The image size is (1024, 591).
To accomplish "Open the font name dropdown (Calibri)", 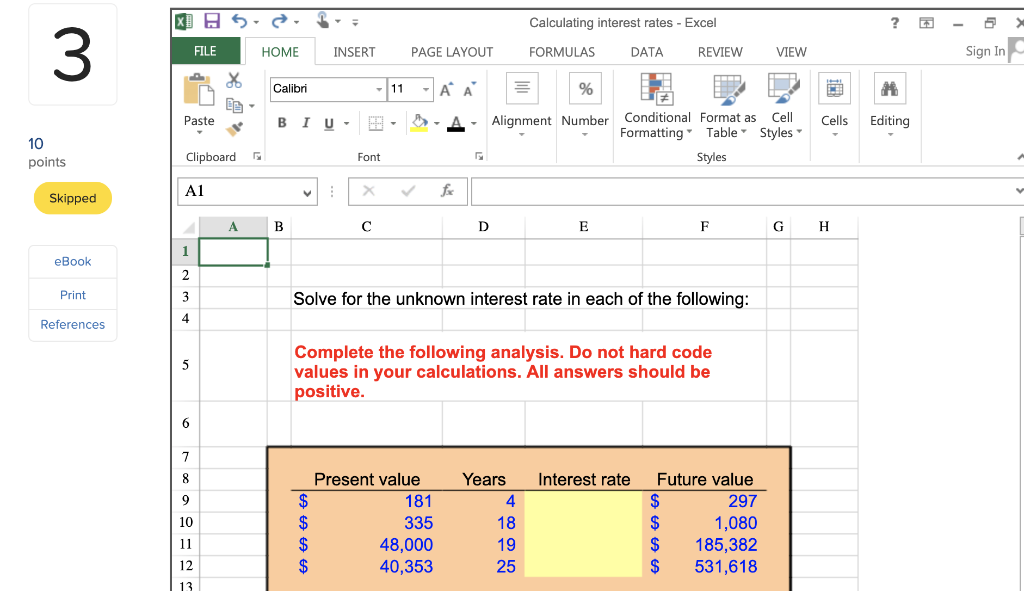I will pyautogui.click(x=379, y=89).
